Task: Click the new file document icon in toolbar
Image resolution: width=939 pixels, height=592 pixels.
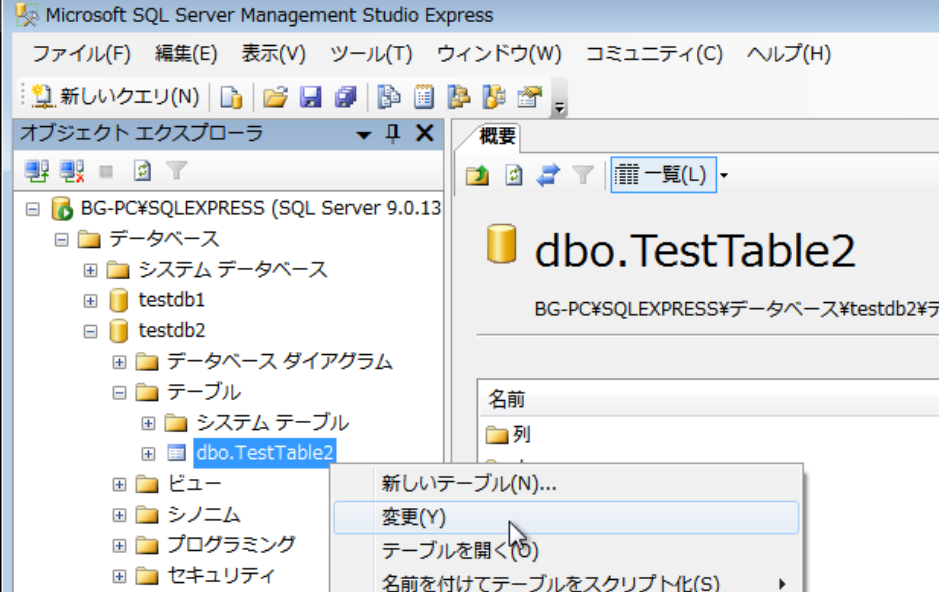Action: click(231, 97)
